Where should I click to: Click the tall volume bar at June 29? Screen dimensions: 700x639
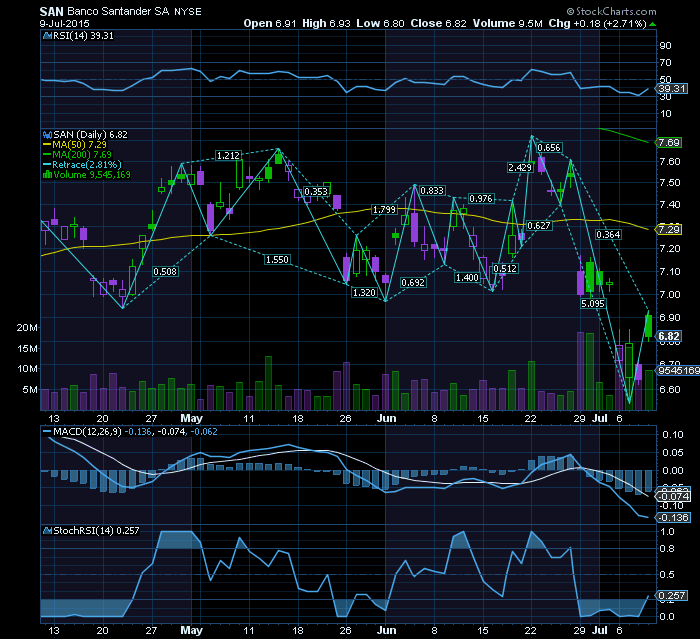(x=580, y=371)
